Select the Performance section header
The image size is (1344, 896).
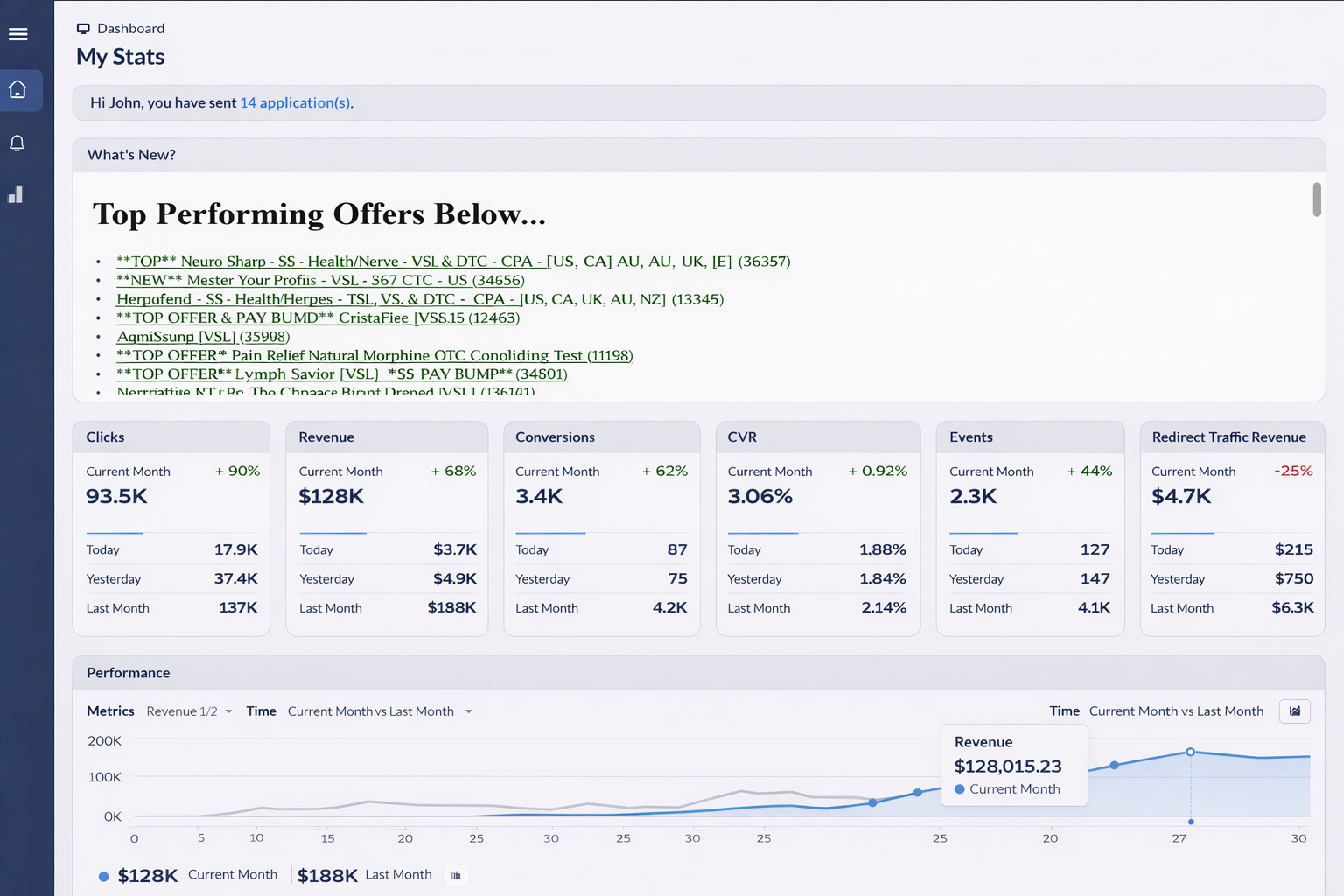[x=128, y=673]
